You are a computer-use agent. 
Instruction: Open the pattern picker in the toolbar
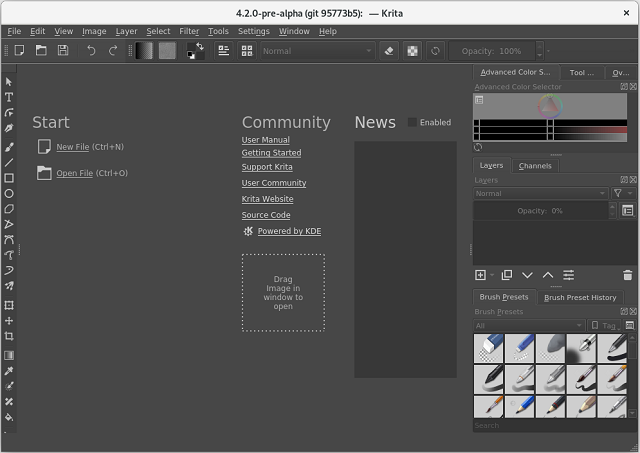pos(167,51)
